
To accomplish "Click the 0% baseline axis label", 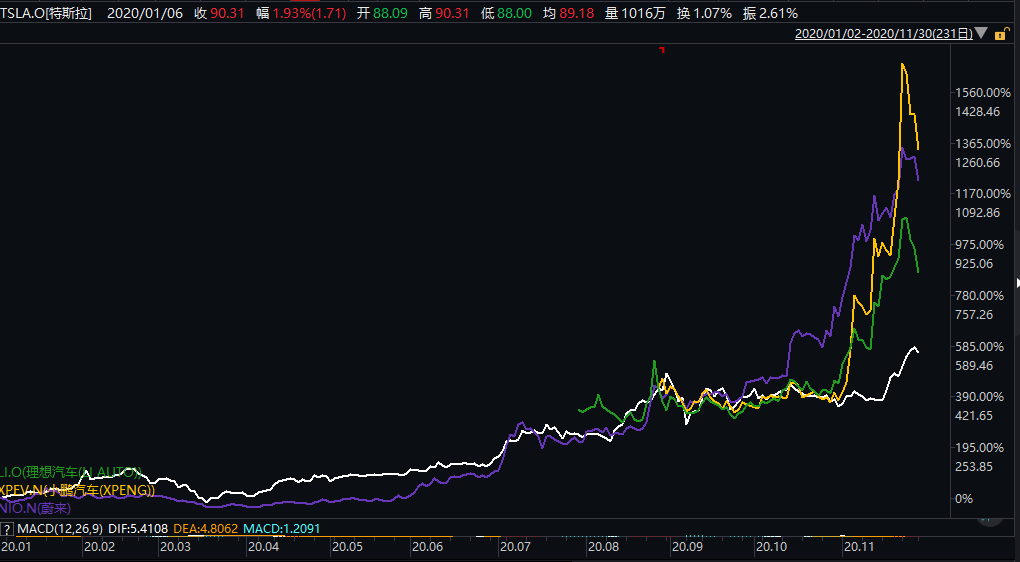I will click(964, 498).
